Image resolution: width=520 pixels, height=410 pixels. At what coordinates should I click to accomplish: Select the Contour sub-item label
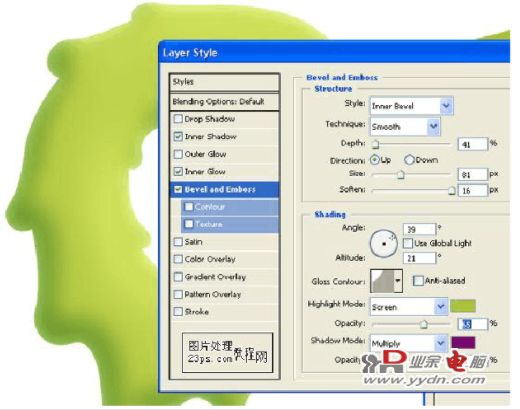coord(210,207)
